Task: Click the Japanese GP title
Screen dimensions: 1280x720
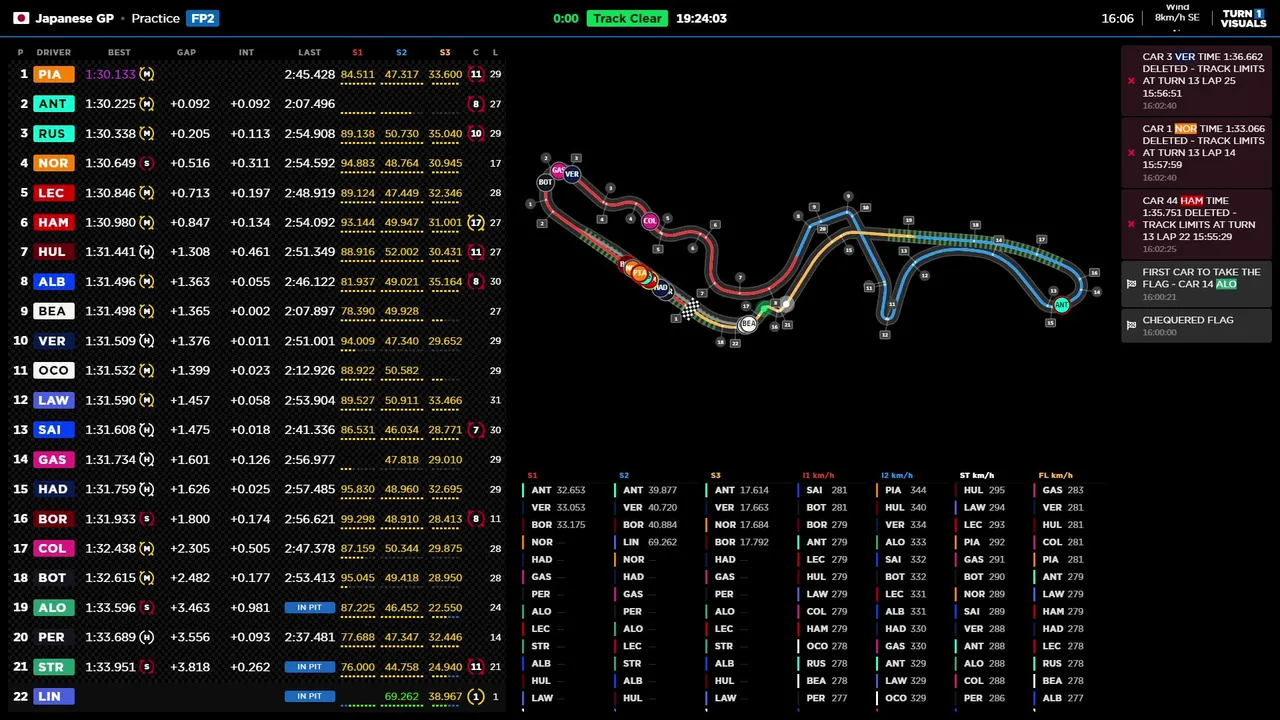Action: [x=74, y=18]
